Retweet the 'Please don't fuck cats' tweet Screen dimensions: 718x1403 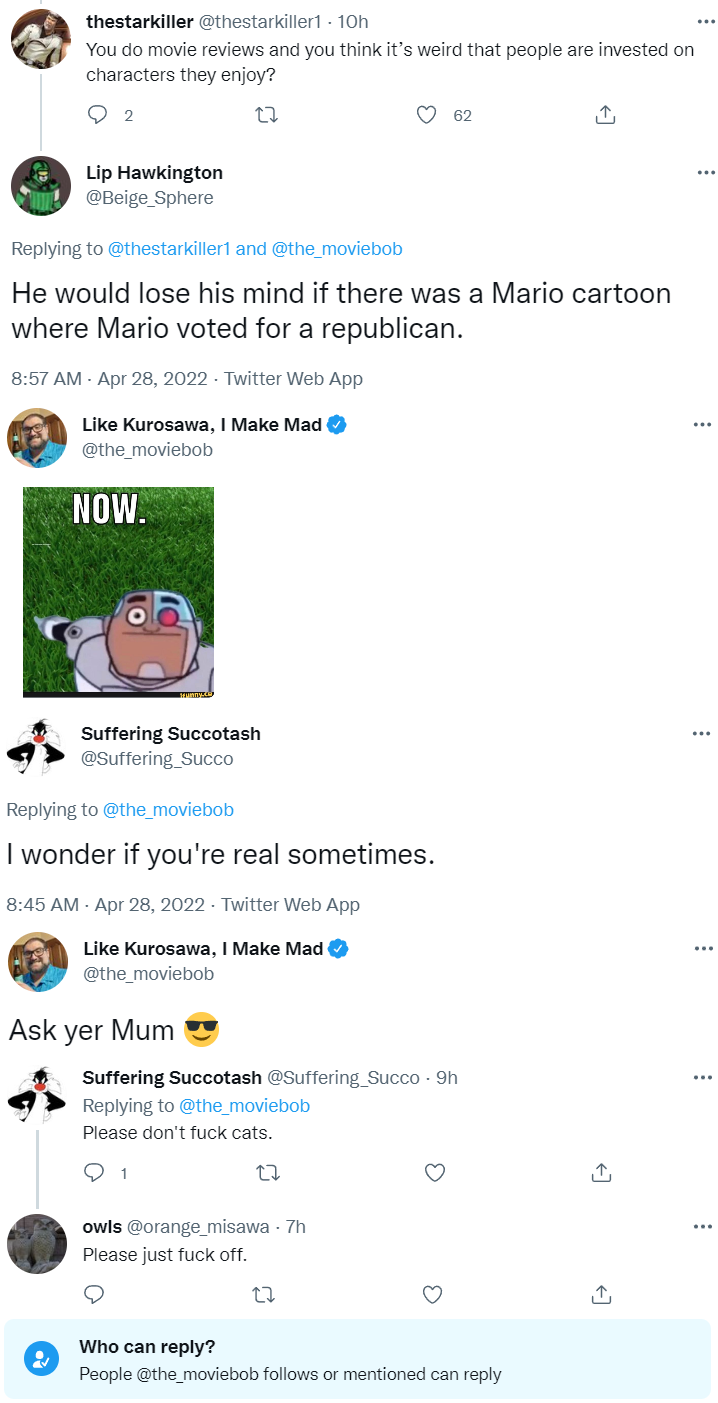click(x=267, y=1172)
